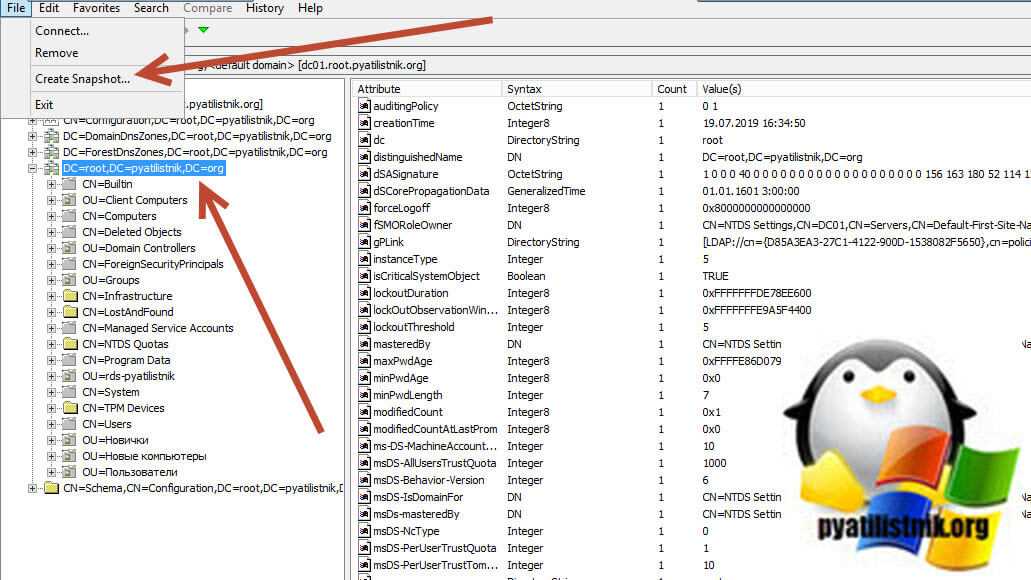
Task: Click the msDS-Behavior-Version attribute icon
Action: pos(364,480)
